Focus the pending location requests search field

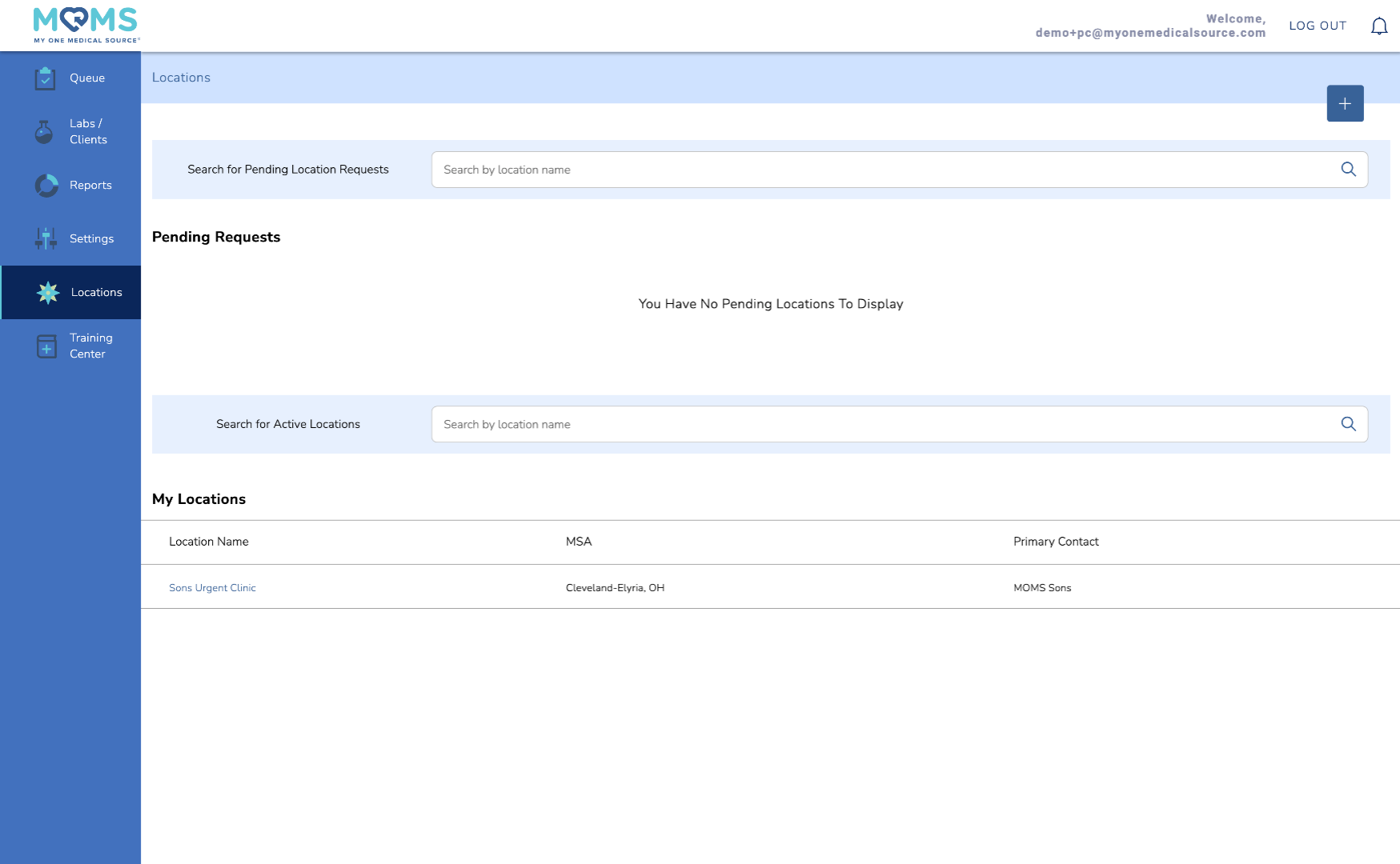[881, 170]
